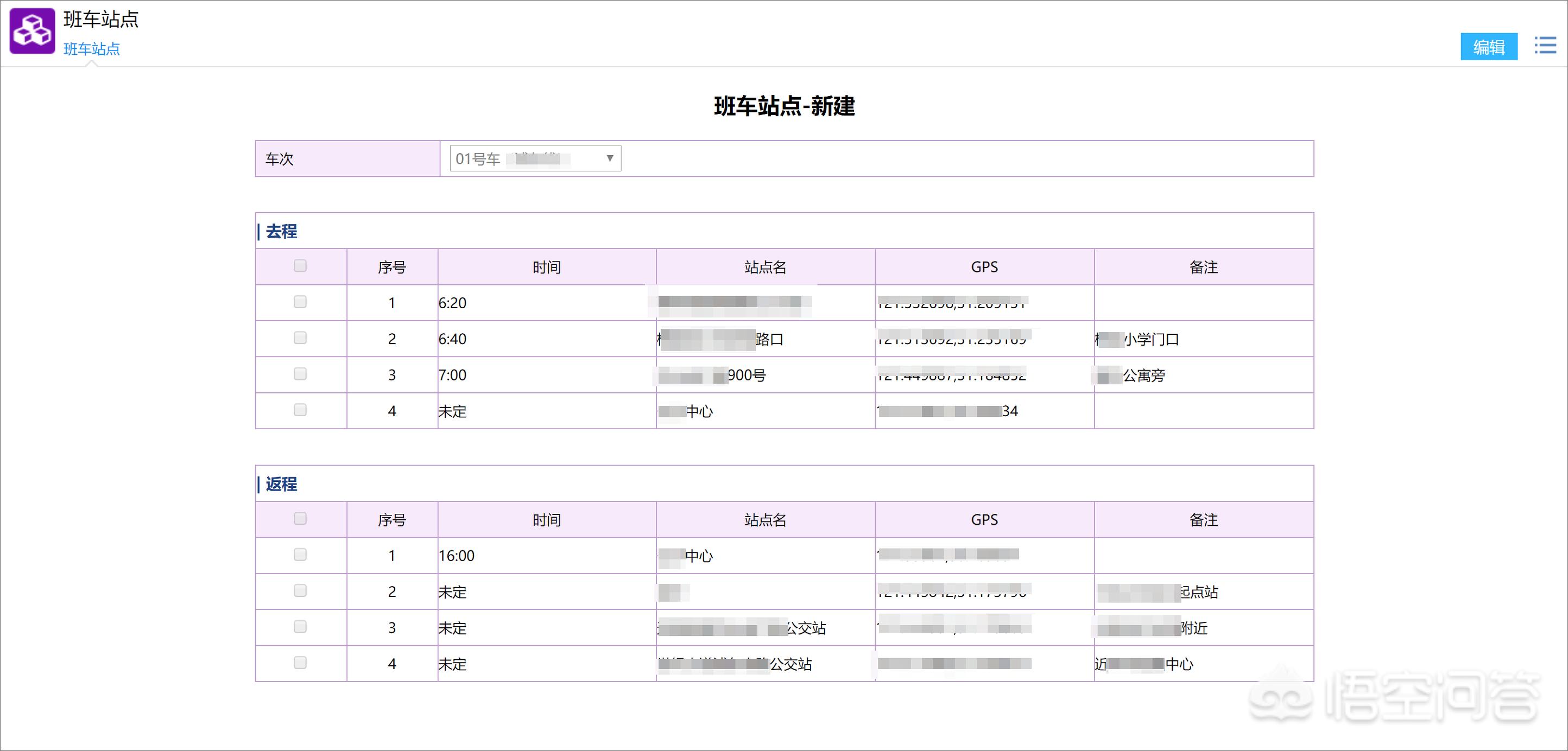The width and height of the screenshot is (1568, 751).
Task: Toggle the select-all checkbox in 返程 header
Action: pyautogui.click(x=300, y=519)
